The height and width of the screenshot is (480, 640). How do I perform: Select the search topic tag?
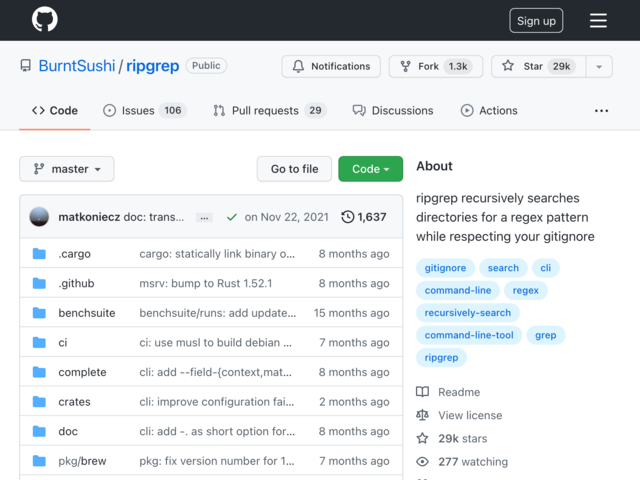(503, 268)
